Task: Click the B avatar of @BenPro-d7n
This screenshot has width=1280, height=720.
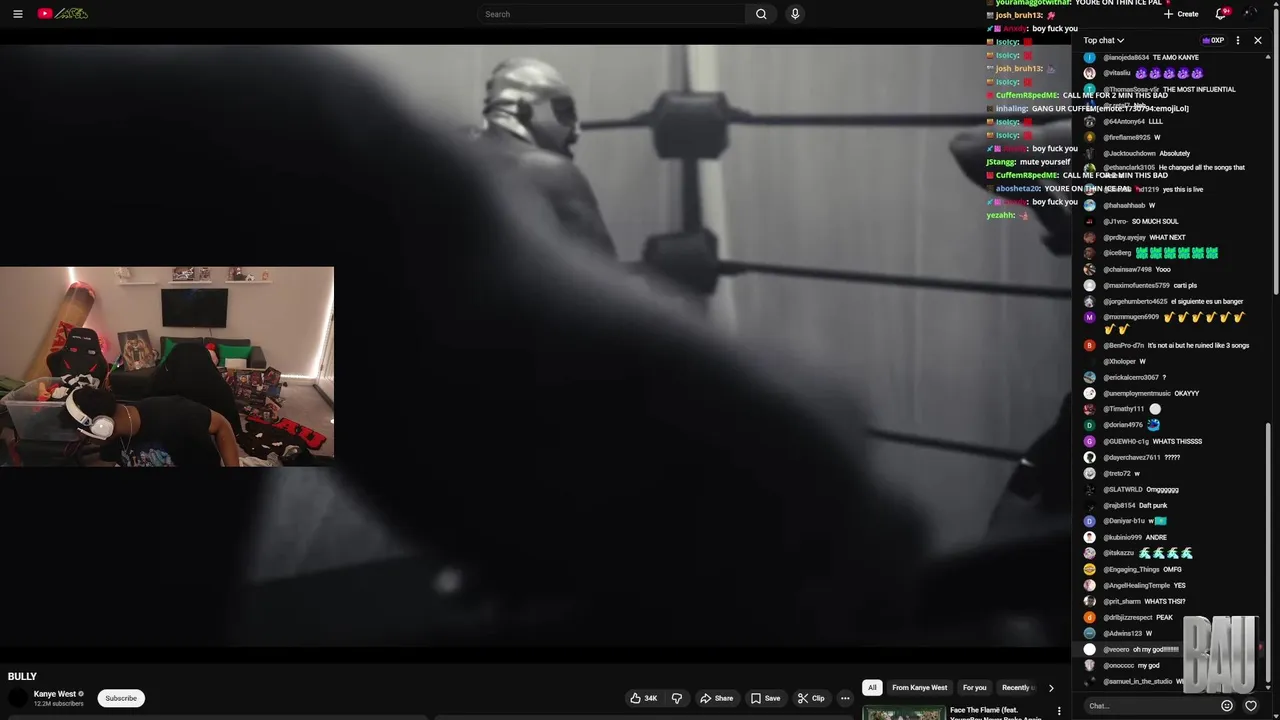Action: tap(1089, 345)
